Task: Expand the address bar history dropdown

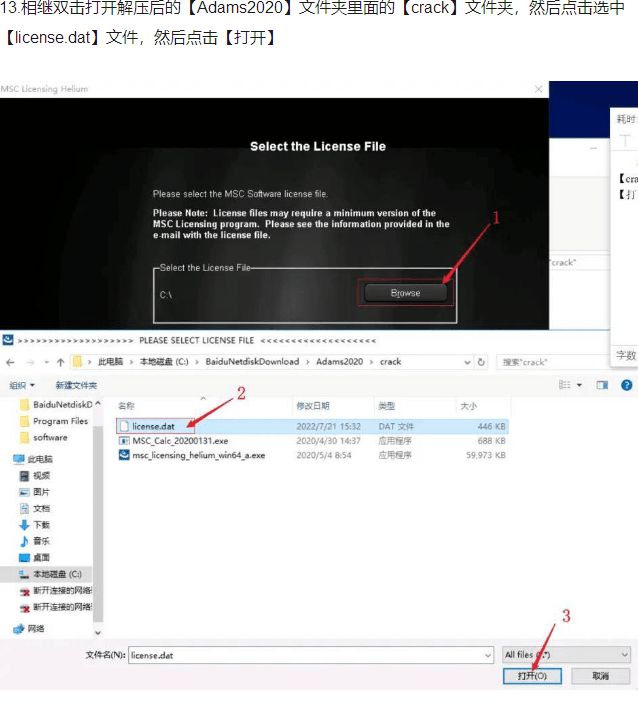Action: [467, 362]
